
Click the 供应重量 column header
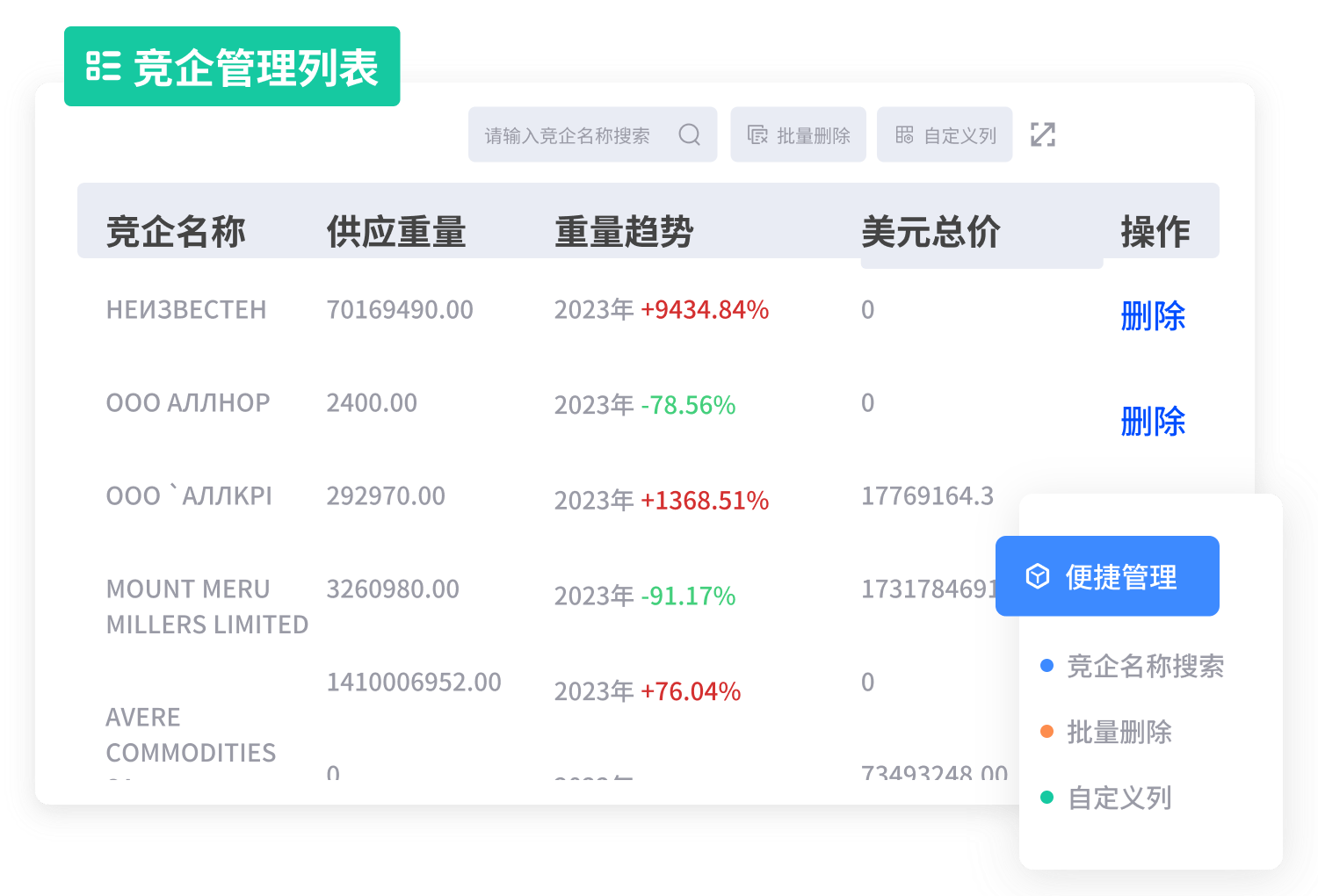coord(395,232)
